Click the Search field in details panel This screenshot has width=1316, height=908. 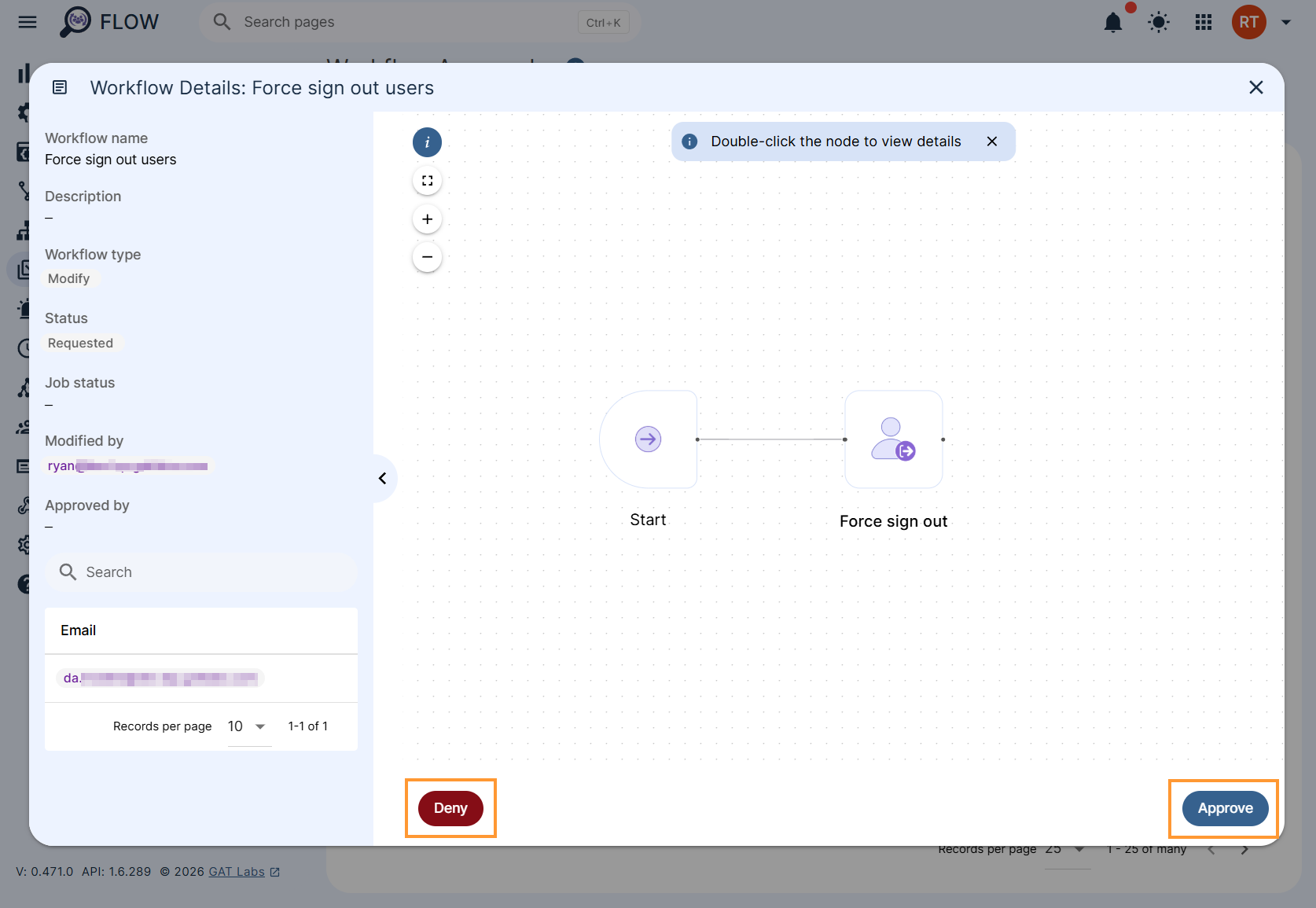pyautogui.click(x=201, y=572)
